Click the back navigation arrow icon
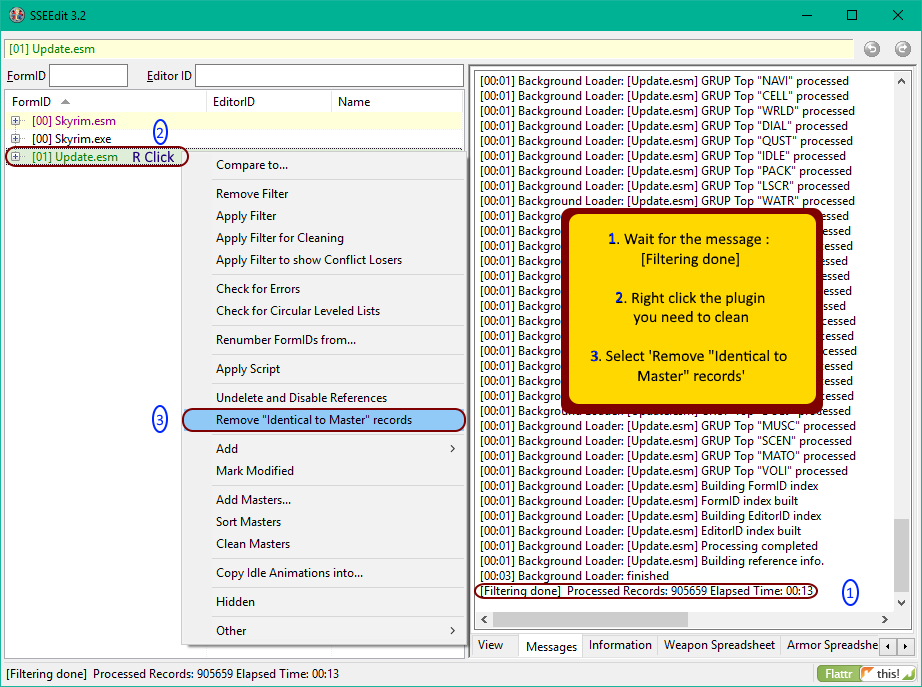The height and width of the screenshot is (687, 922). coord(871,49)
